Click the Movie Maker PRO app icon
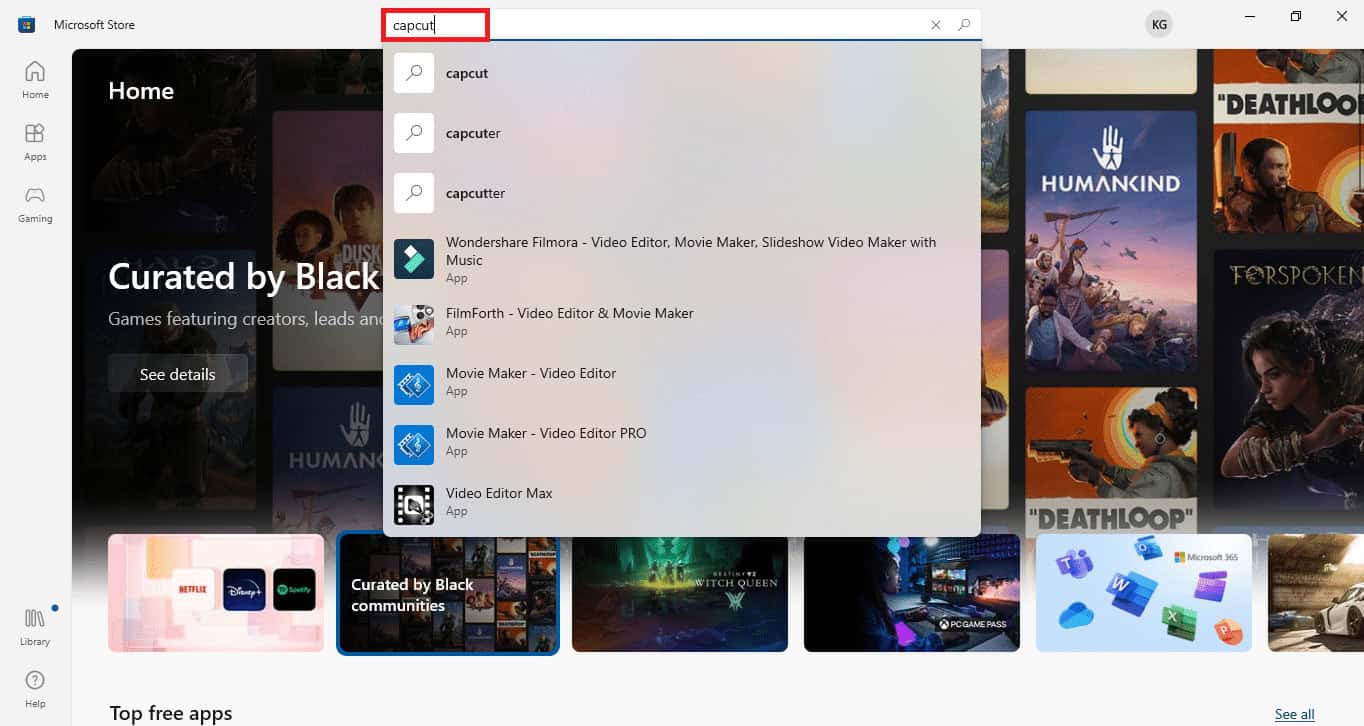This screenshot has height=726, width=1364. 414,445
